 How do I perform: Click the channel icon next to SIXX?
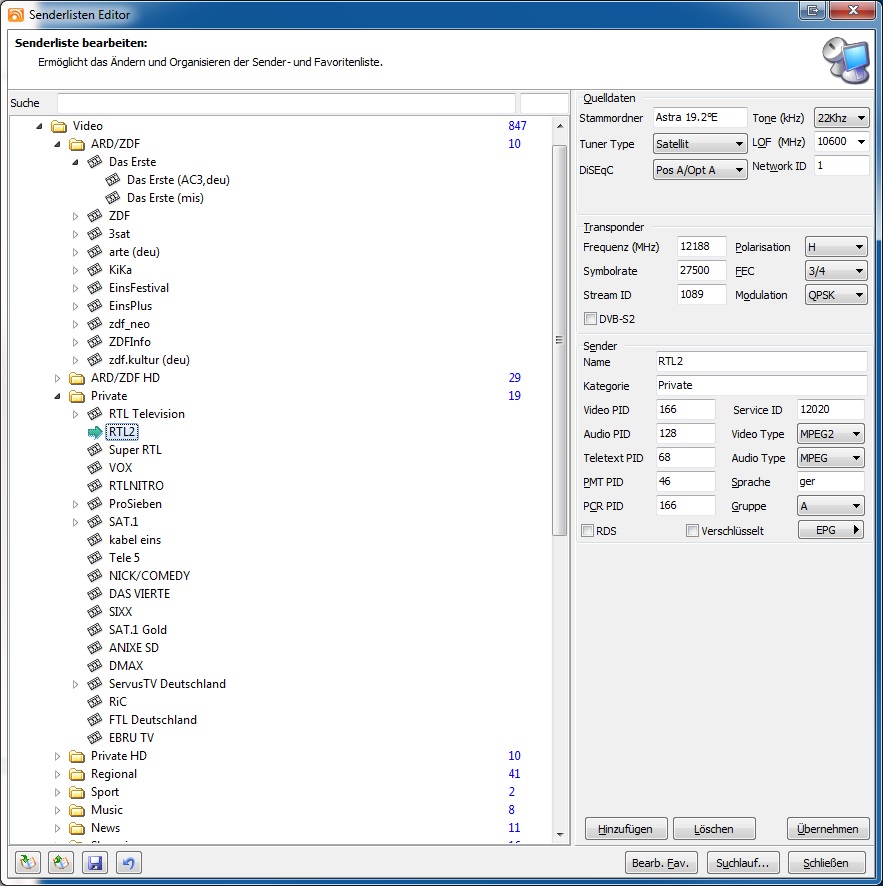[x=95, y=612]
